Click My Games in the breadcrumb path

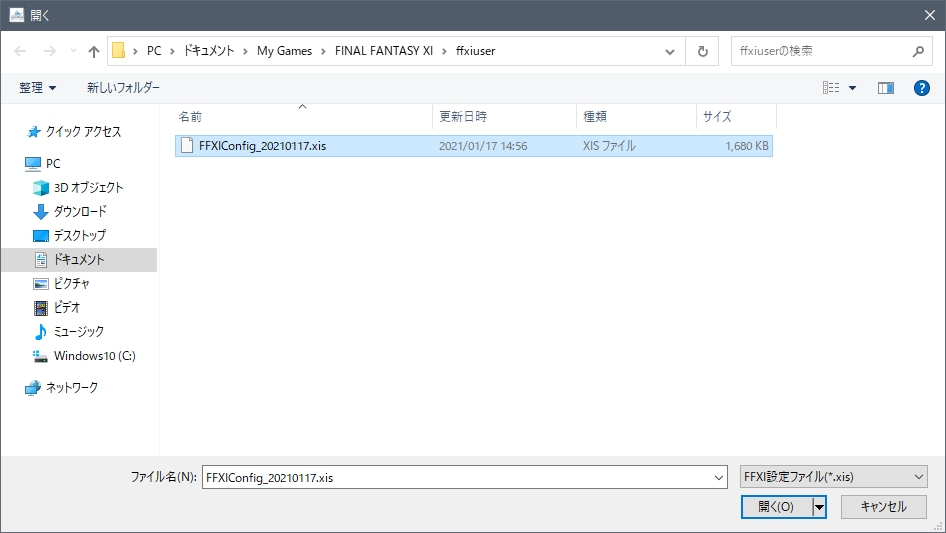coord(284,51)
